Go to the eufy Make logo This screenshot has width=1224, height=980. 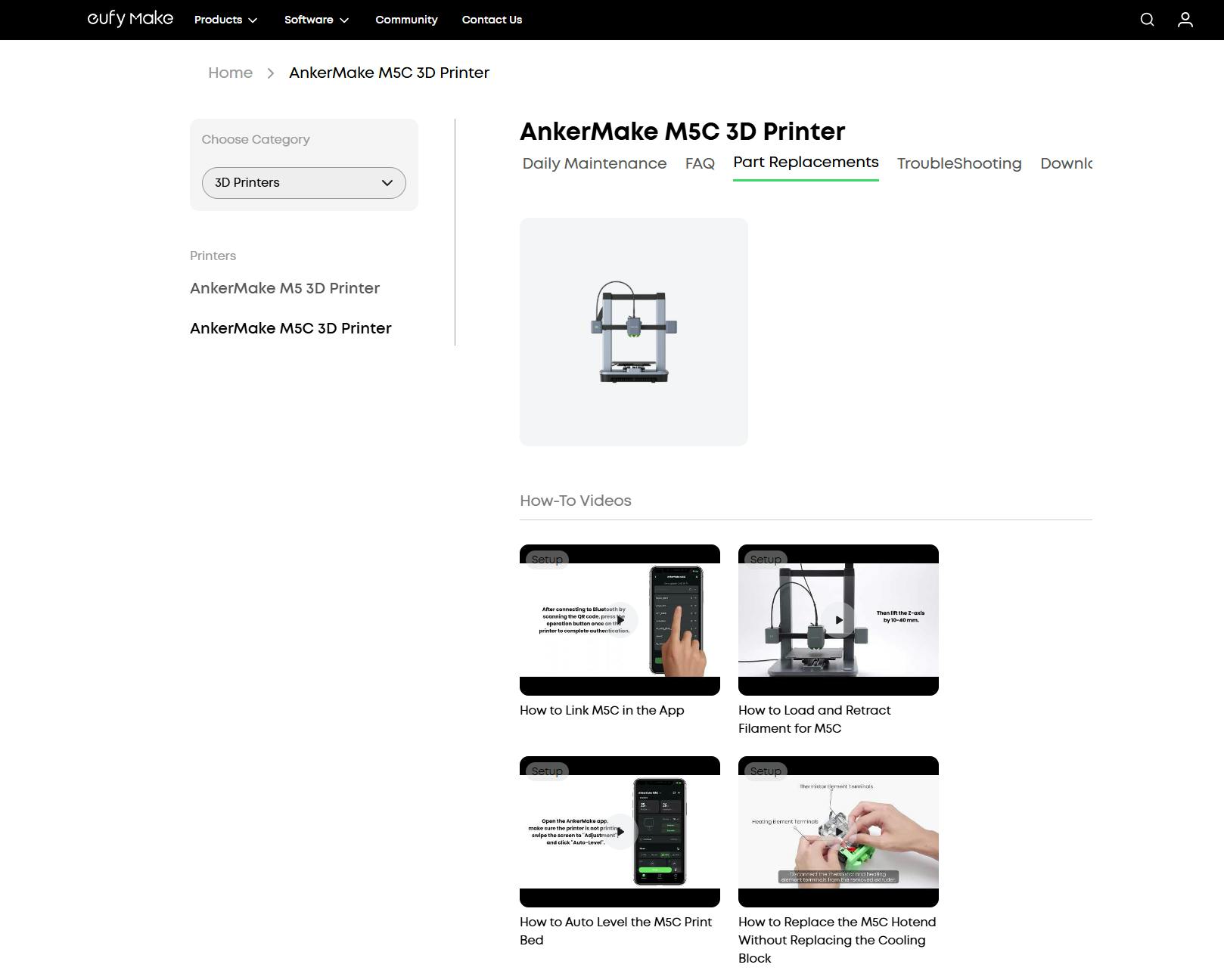coord(130,19)
